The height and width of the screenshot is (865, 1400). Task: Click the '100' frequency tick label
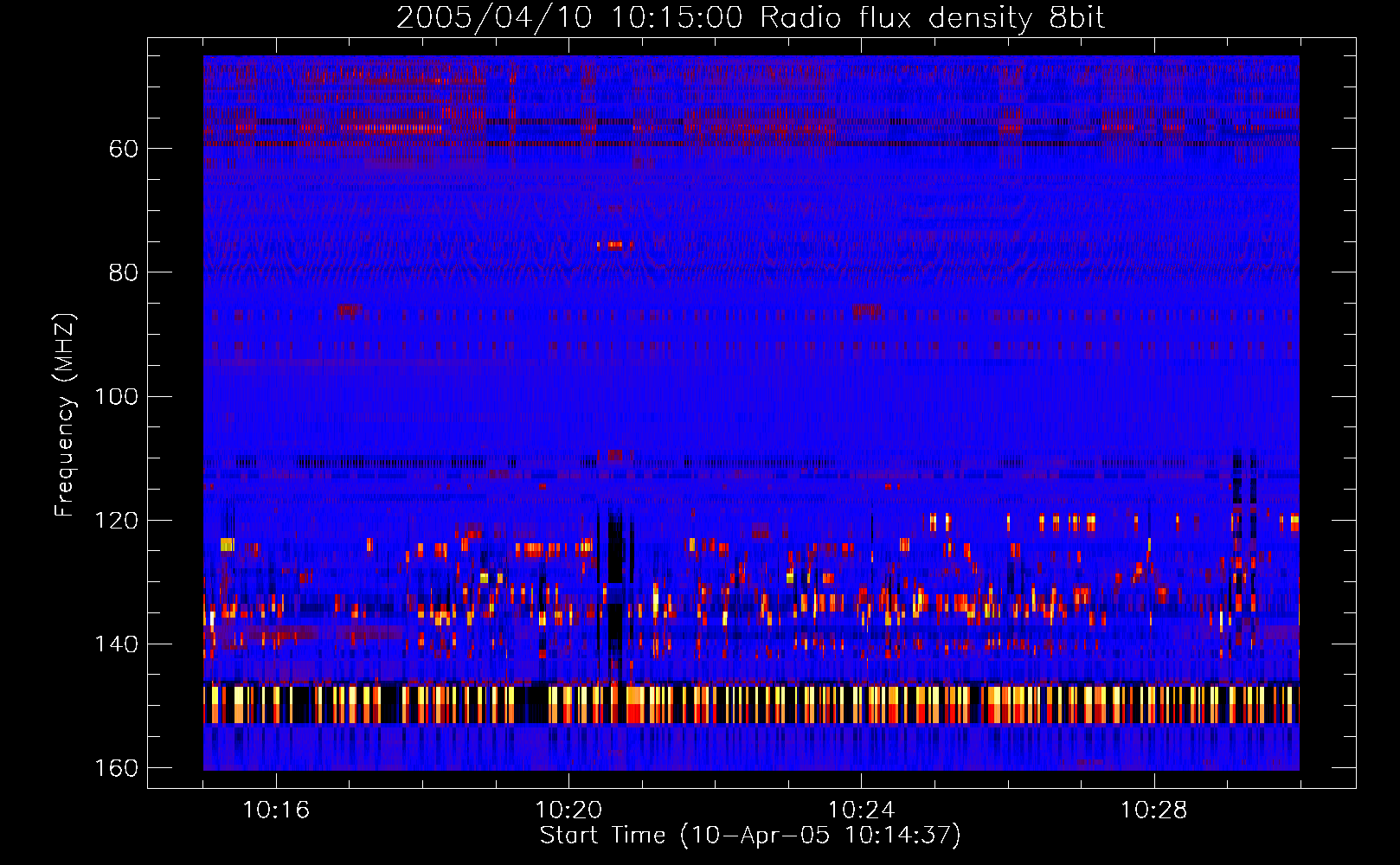115,396
